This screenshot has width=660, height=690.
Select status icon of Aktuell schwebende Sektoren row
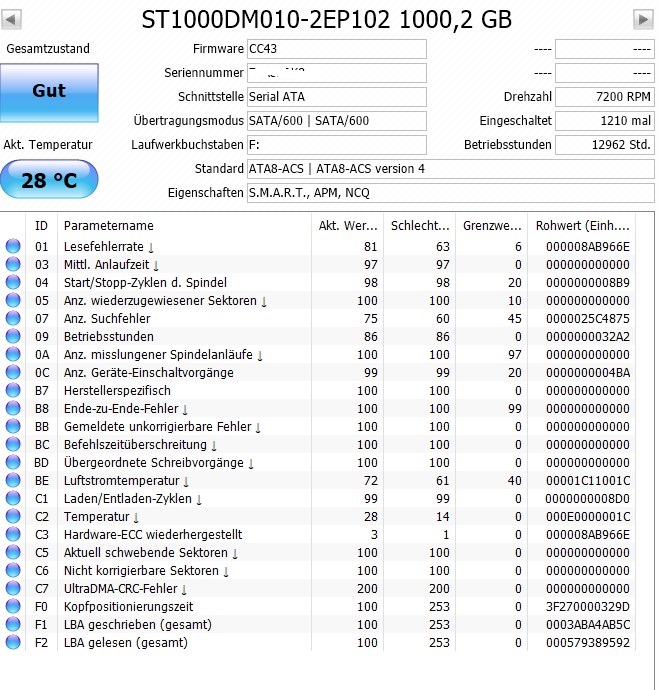(x=13, y=552)
